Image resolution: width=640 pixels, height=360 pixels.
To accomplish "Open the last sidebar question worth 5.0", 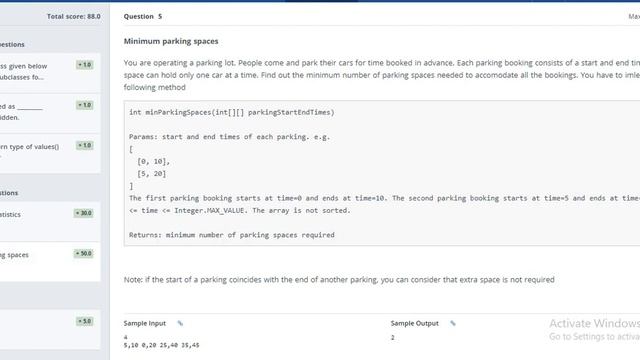I will tap(50, 329).
